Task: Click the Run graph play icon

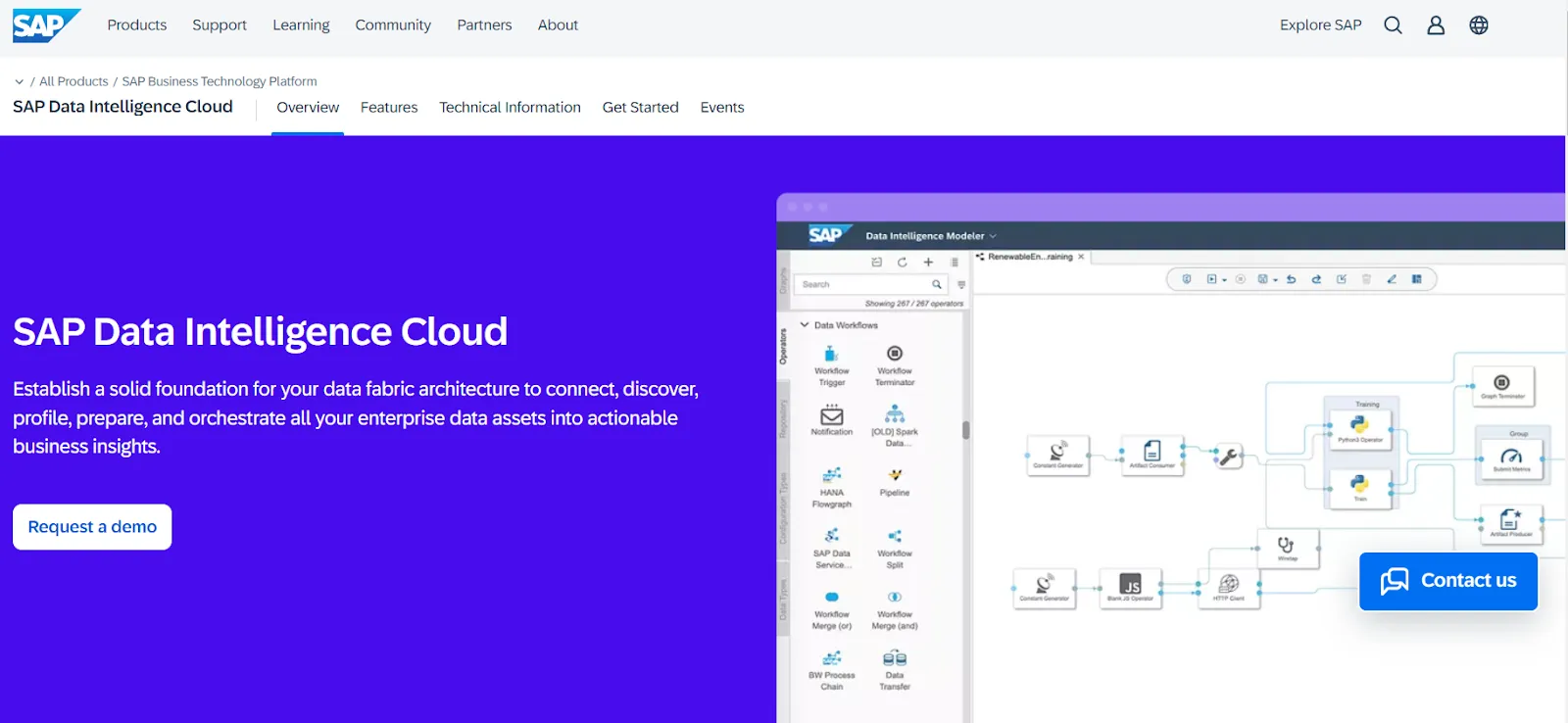Action: 1212,279
